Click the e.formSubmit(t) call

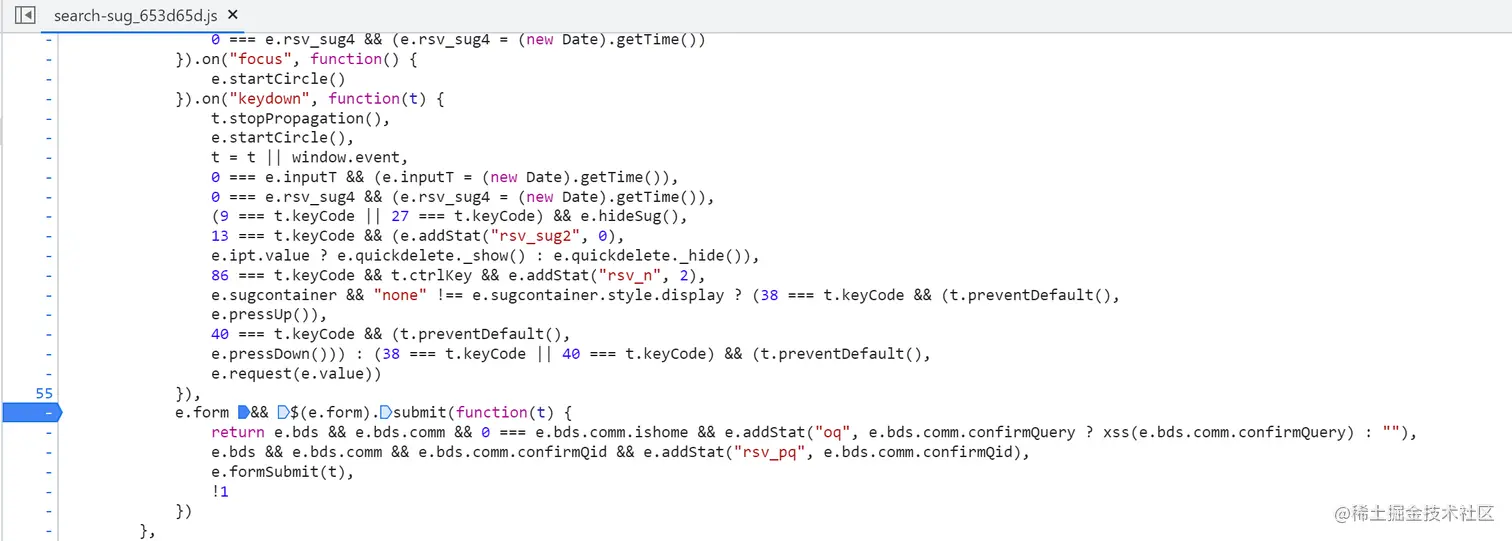(x=280, y=472)
